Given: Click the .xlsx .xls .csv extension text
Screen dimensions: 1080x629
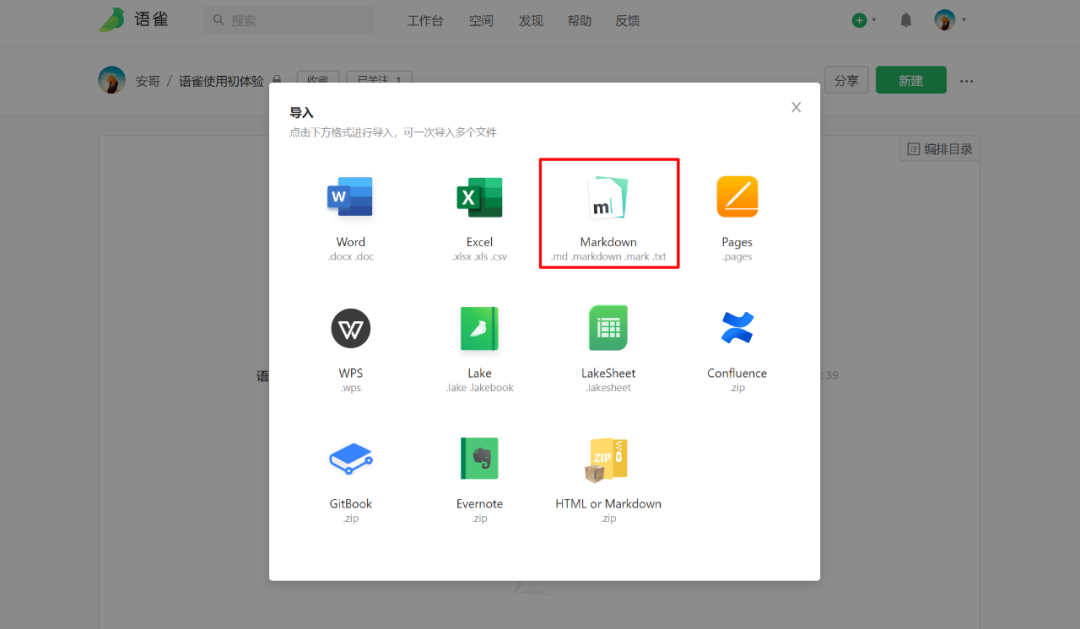Looking at the screenshot, I should coord(479,257).
